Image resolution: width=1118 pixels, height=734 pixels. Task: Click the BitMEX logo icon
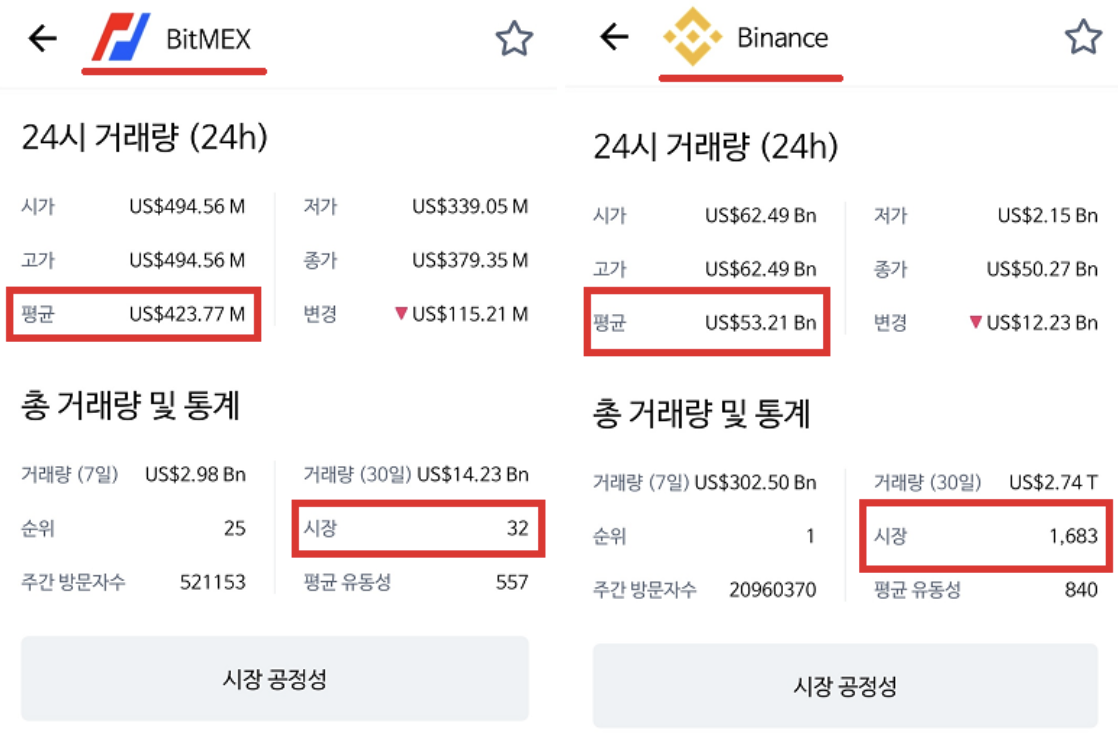point(120,38)
